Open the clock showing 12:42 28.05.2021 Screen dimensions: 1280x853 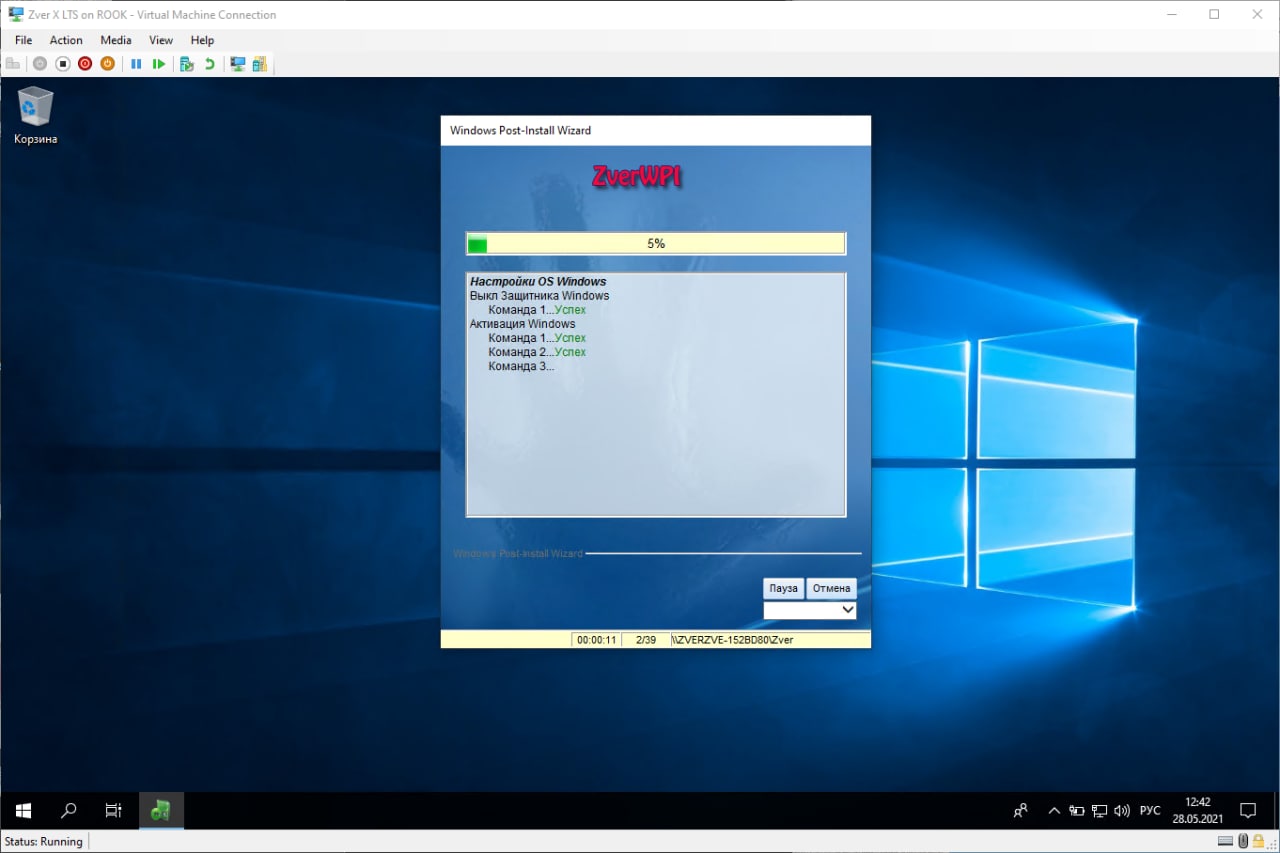click(1197, 811)
